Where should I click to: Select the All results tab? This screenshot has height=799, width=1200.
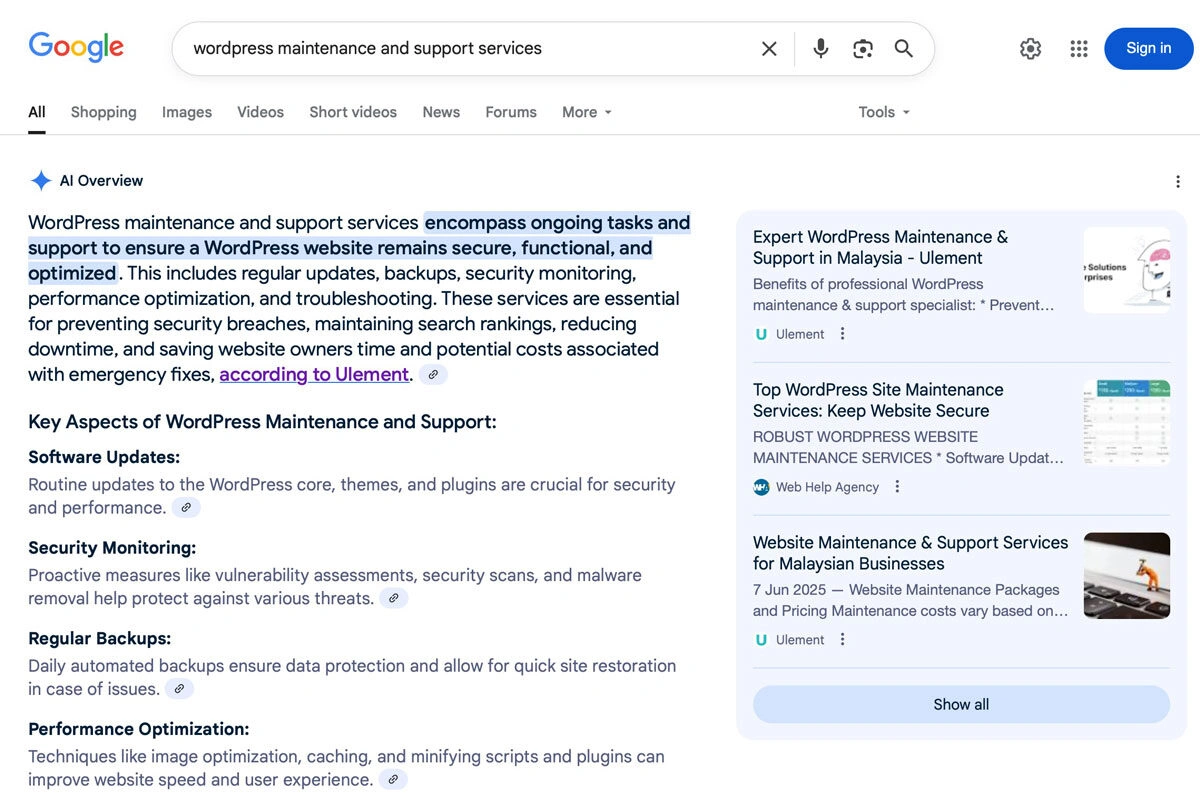point(37,112)
